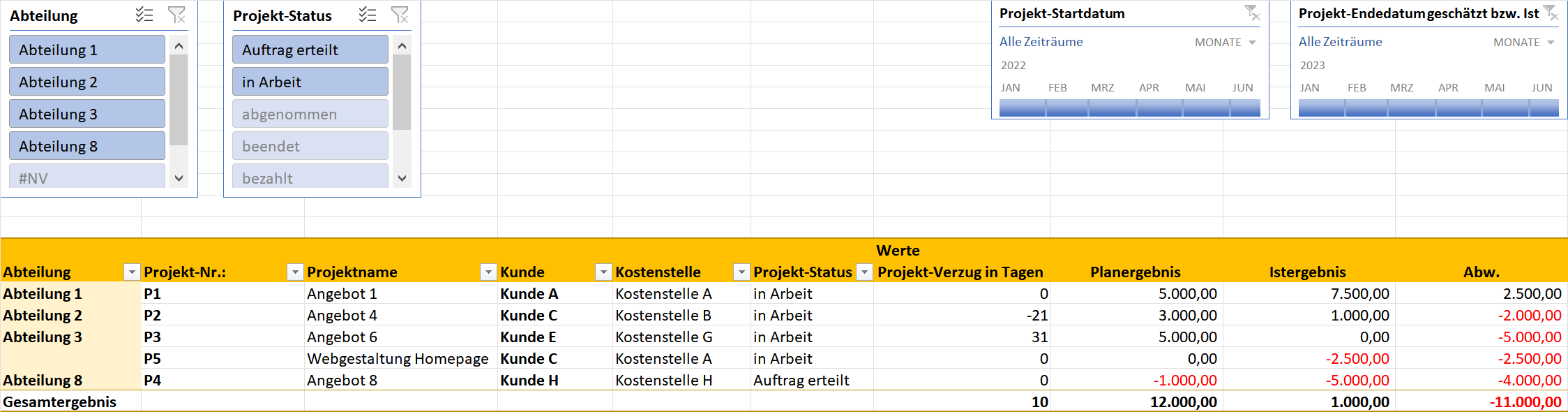
Task: Clear filter on Projekt-Endedatum timeline
Action: pyautogui.click(x=1551, y=13)
